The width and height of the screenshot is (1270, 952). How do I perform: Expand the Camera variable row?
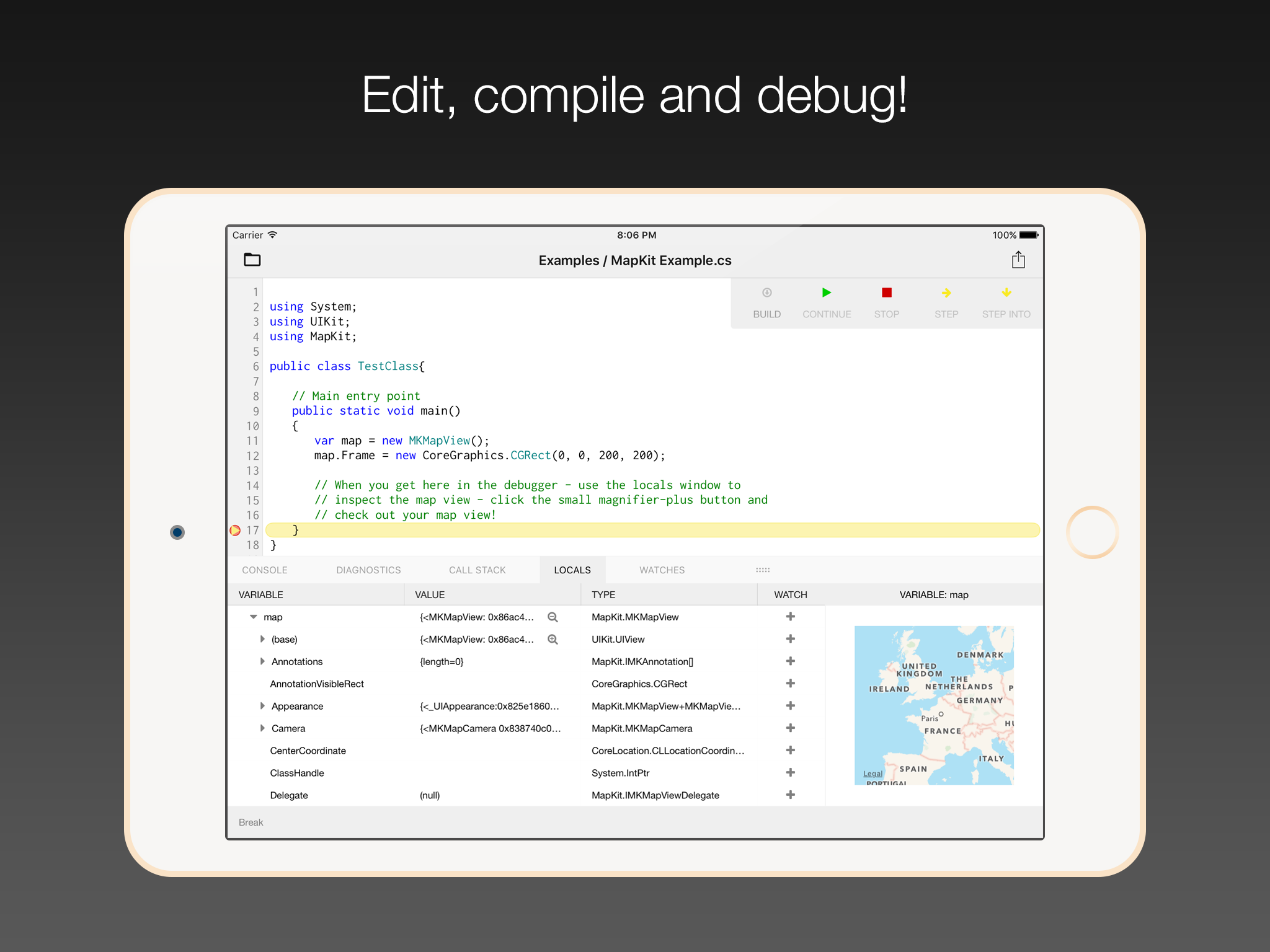point(262,729)
